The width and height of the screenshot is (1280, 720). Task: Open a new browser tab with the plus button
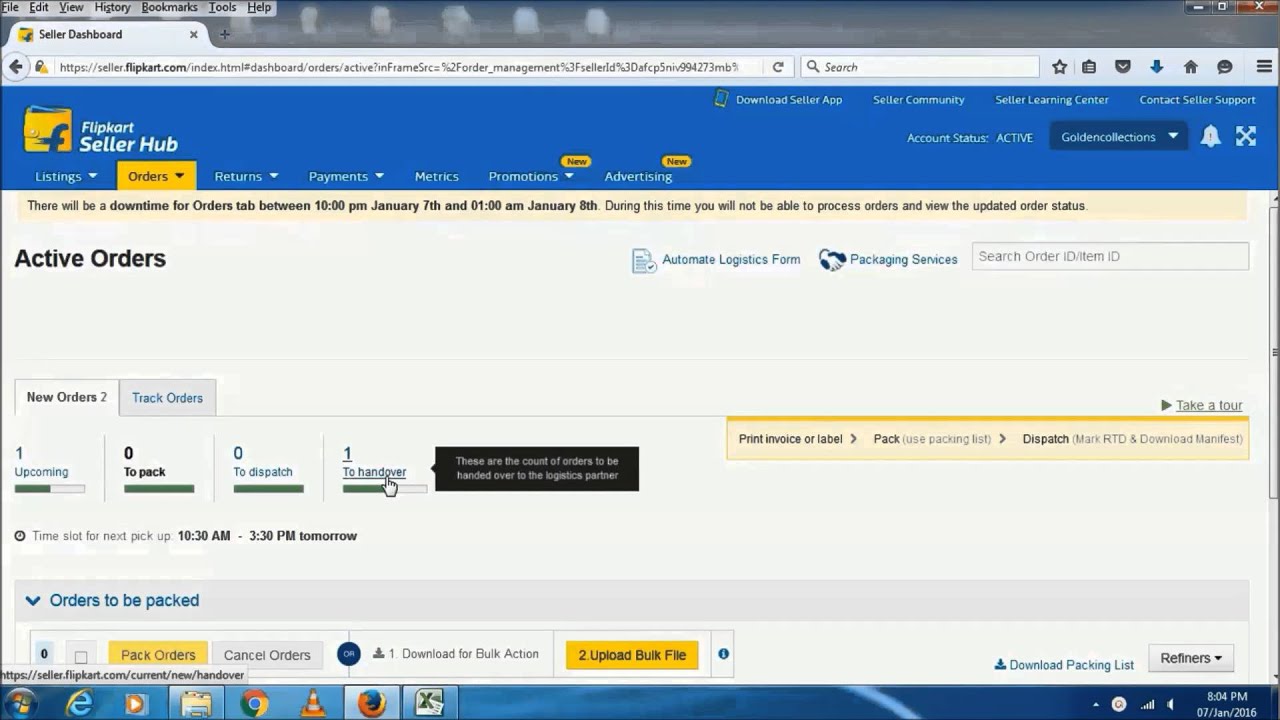pos(224,34)
